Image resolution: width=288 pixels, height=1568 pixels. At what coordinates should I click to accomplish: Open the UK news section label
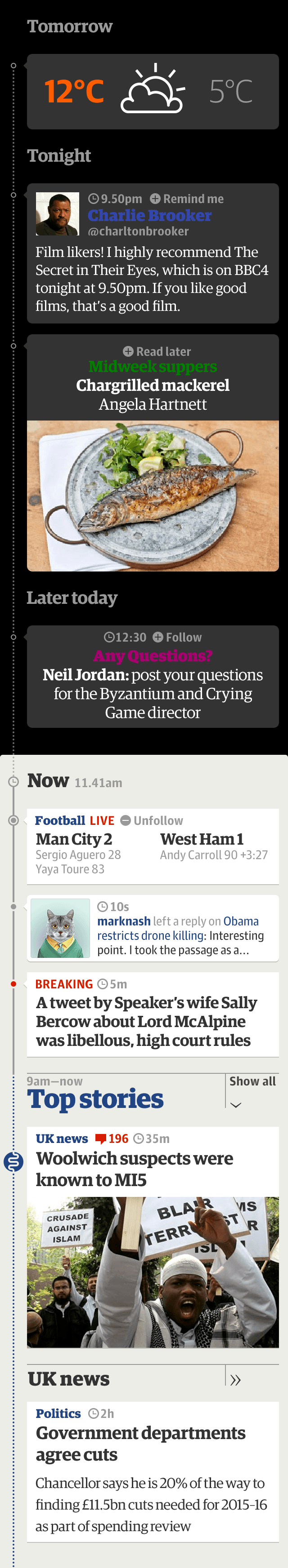[62, 1138]
